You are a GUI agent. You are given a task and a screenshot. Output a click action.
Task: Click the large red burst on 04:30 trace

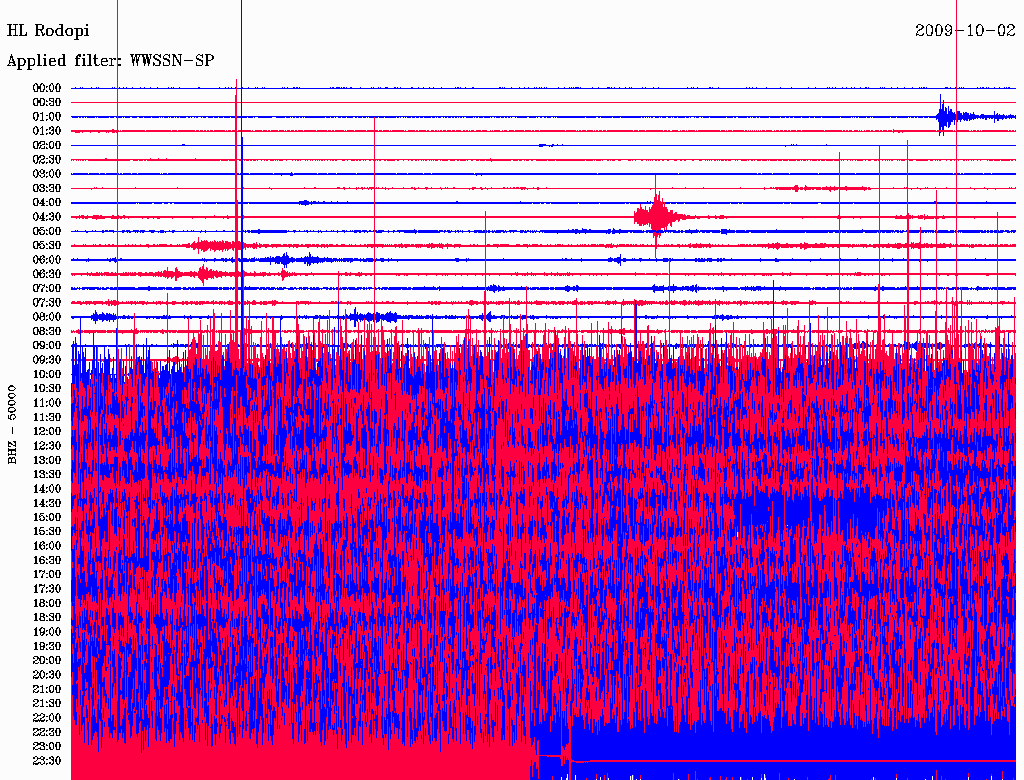tap(657, 215)
